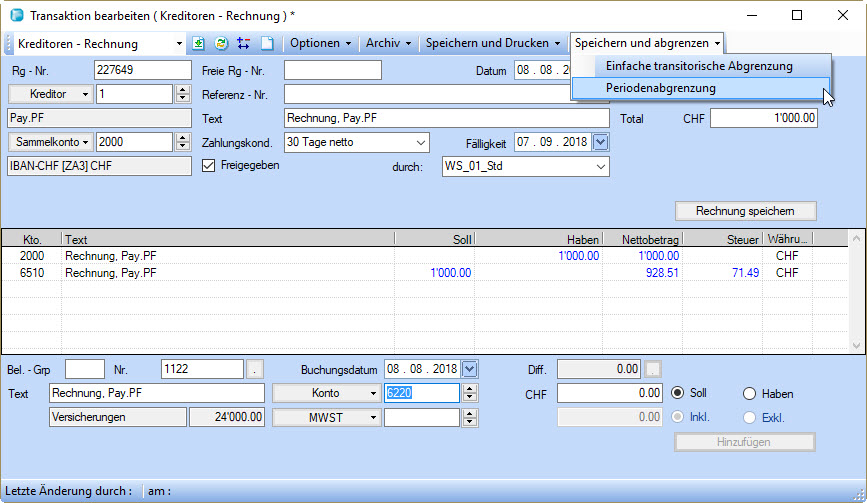Image resolution: width=867 pixels, height=503 pixels.
Task: Click the Rechnung speichern button
Action: (745, 211)
